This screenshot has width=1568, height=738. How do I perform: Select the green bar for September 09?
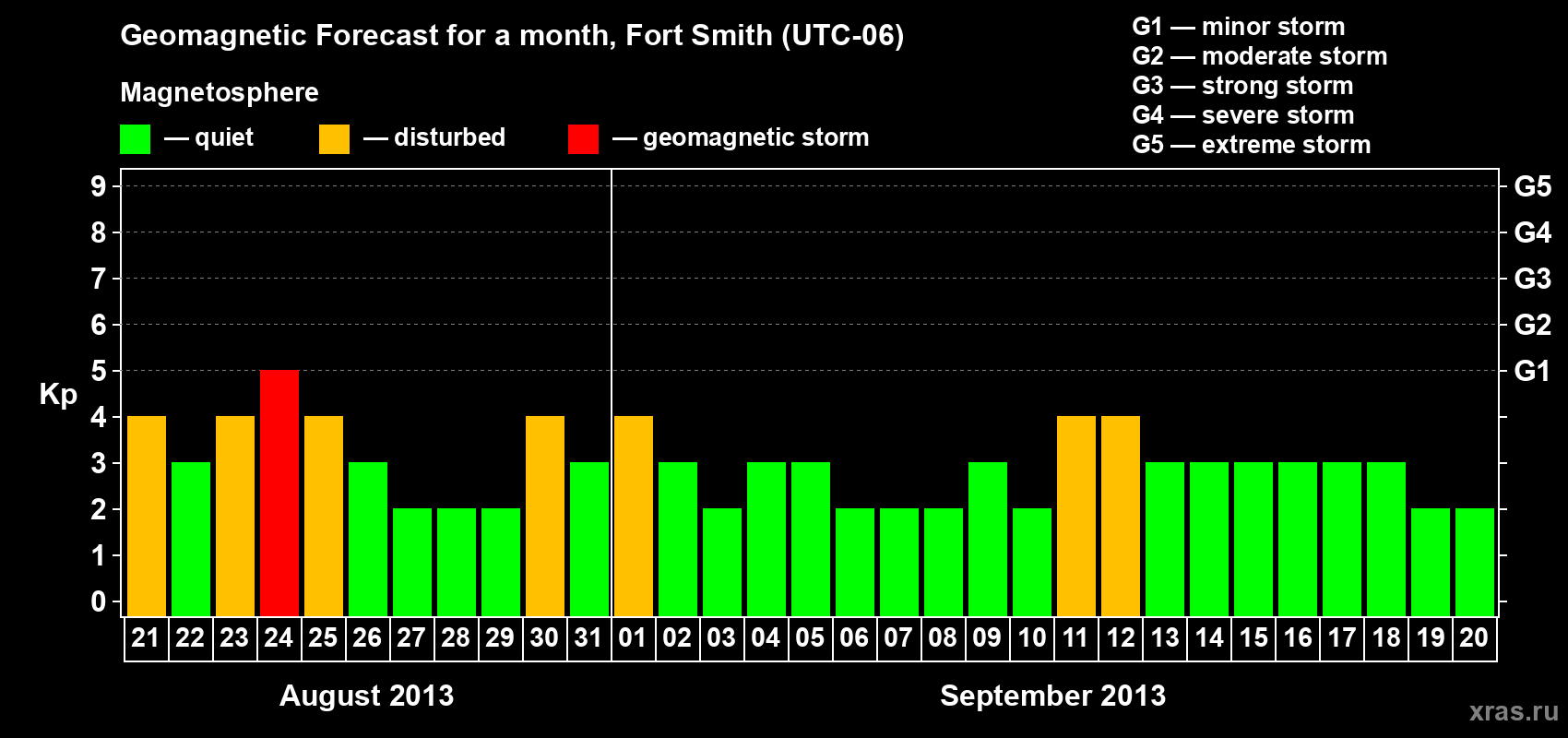988,539
